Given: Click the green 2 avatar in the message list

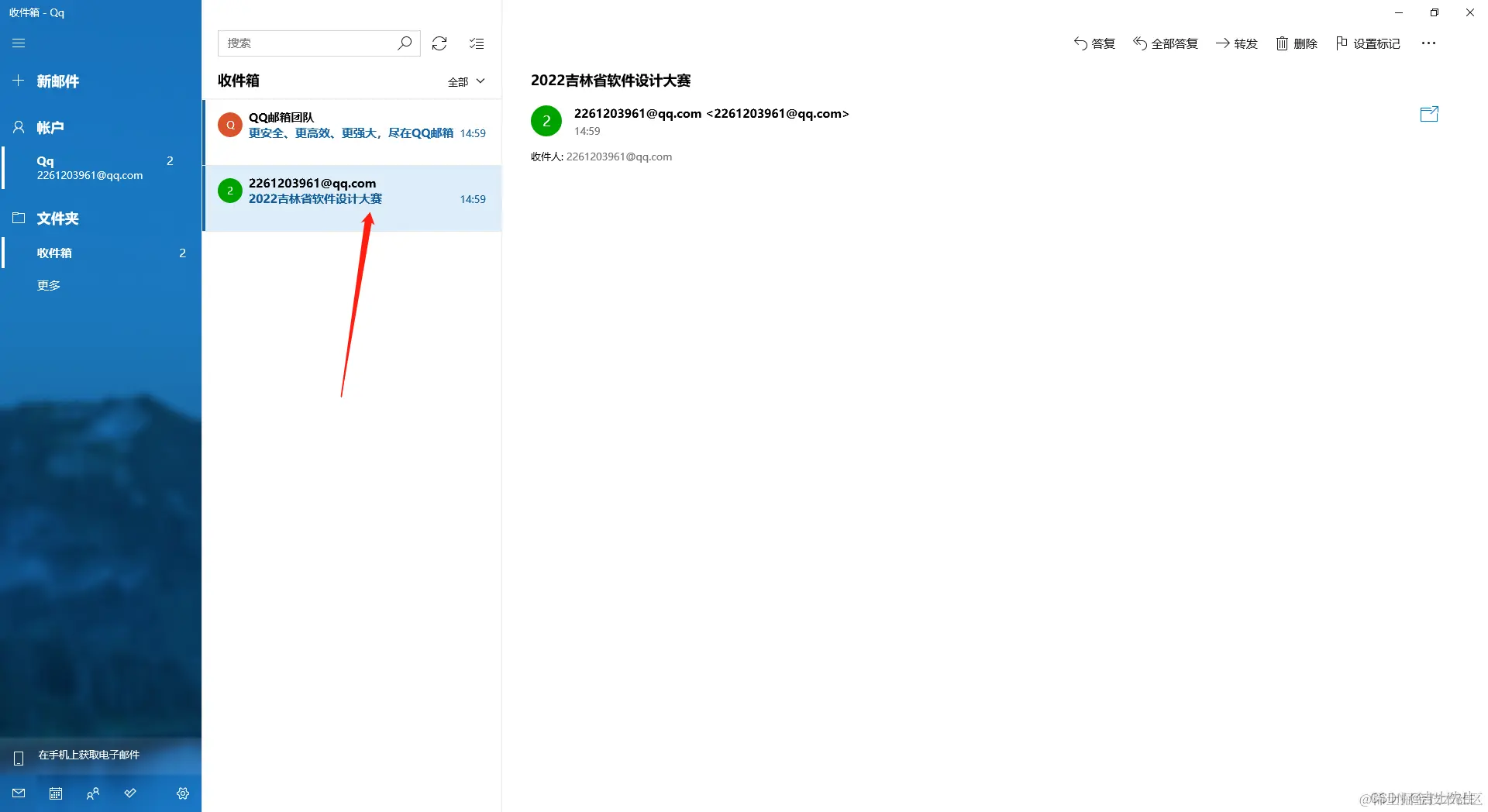Looking at the screenshot, I should (230, 191).
